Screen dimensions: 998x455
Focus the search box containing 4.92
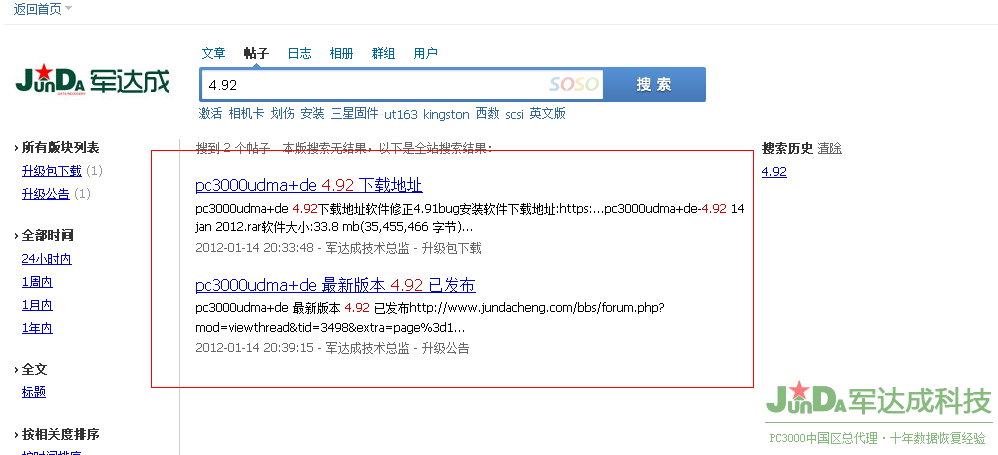point(401,85)
